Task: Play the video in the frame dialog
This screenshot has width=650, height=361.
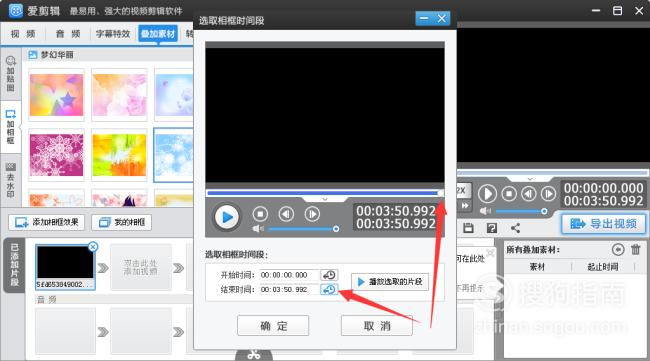Action: click(x=226, y=217)
